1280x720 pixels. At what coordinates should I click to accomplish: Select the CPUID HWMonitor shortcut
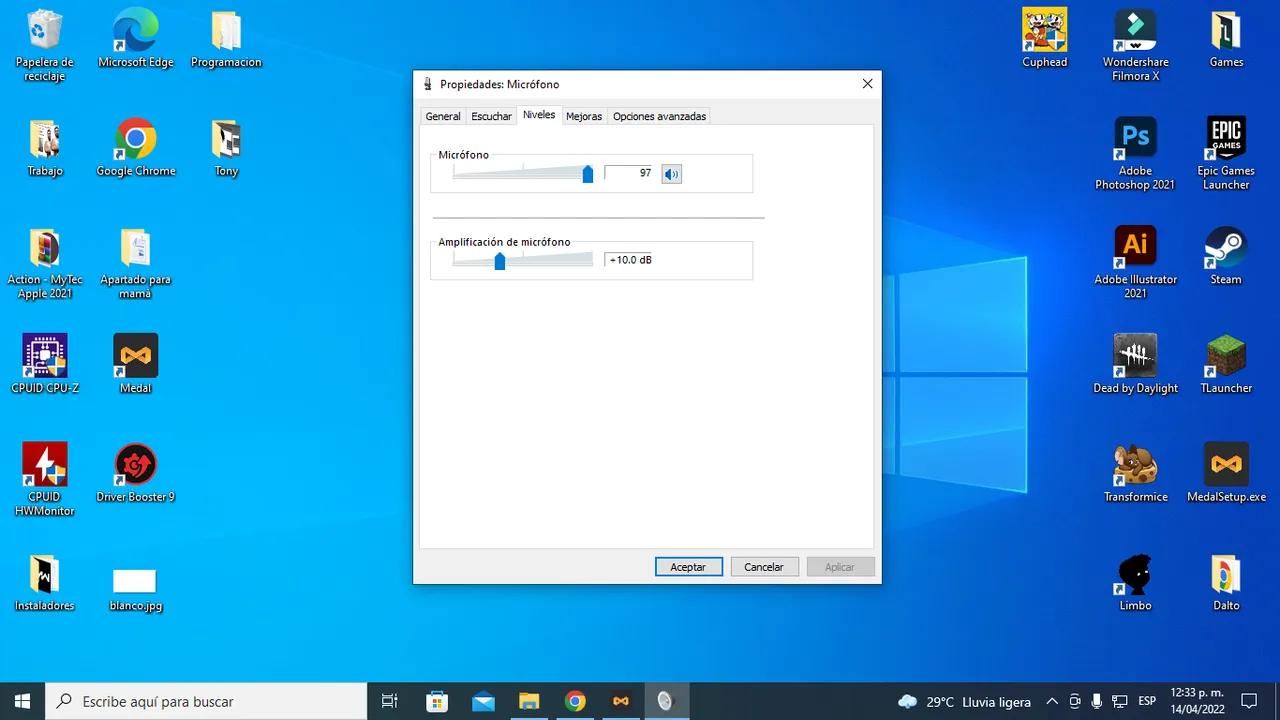tap(45, 479)
